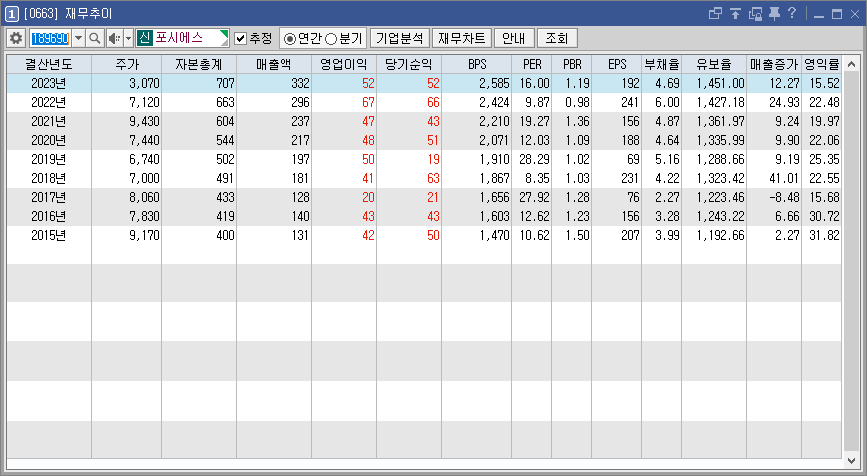Click the magnifier stock search icon

point(95,38)
